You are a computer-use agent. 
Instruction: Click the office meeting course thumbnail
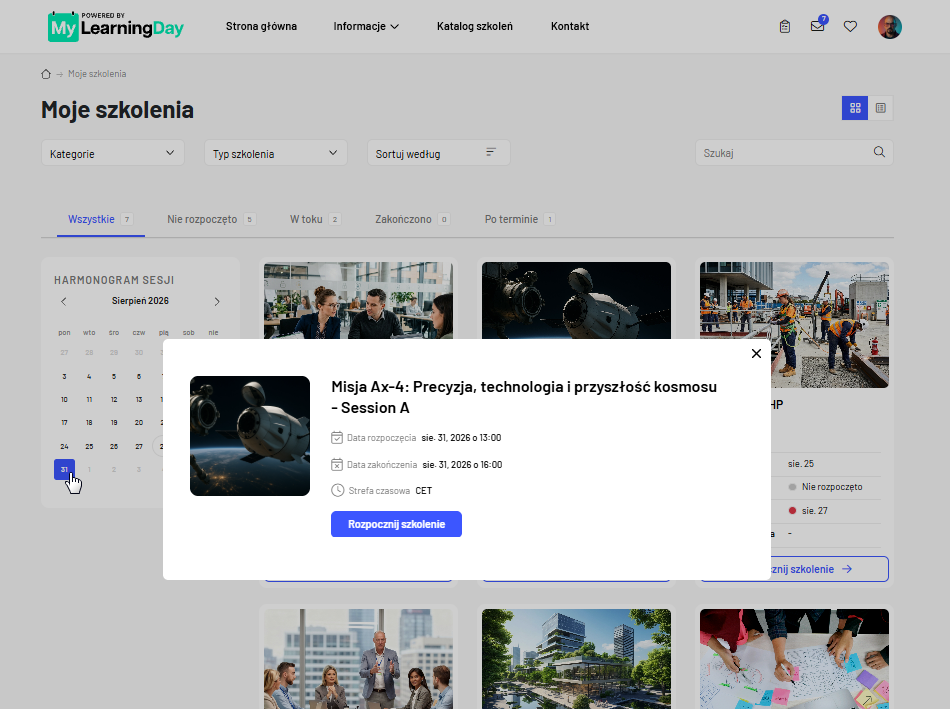(x=358, y=300)
